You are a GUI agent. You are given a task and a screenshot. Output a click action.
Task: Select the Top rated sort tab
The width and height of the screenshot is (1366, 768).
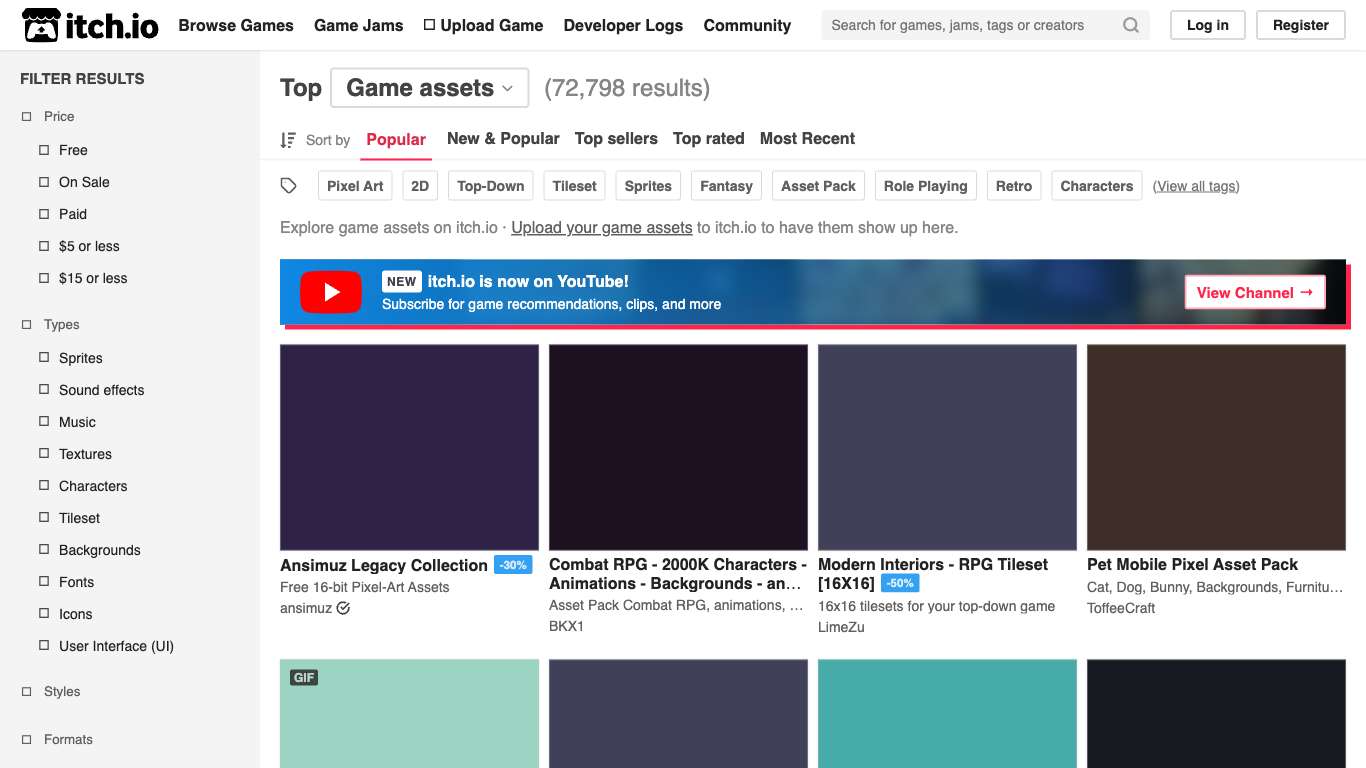point(709,138)
